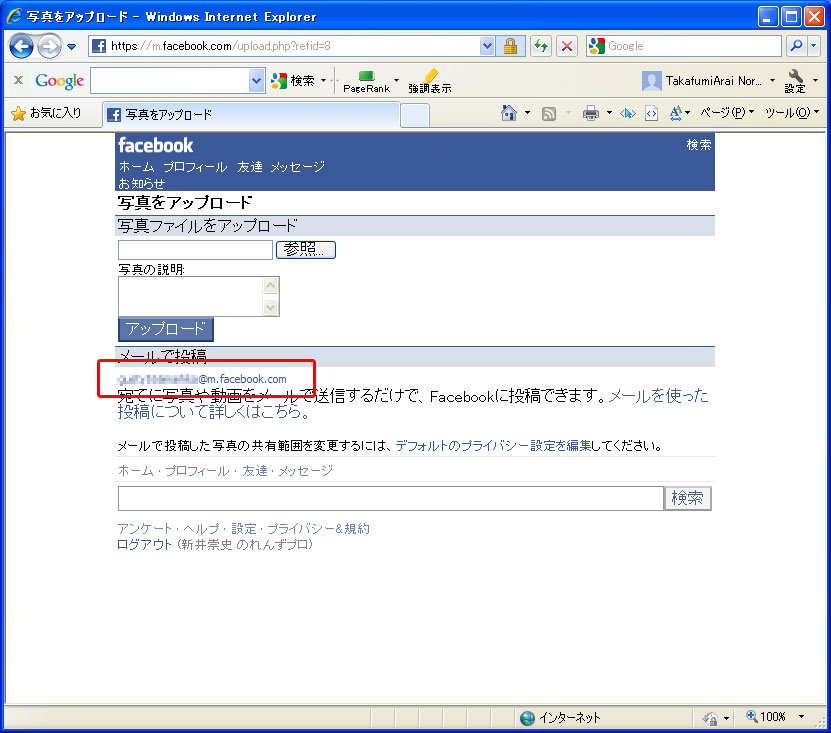The width and height of the screenshot is (831, 733).
Task: Click the 参照... browse button
Action: [x=306, y=250]
